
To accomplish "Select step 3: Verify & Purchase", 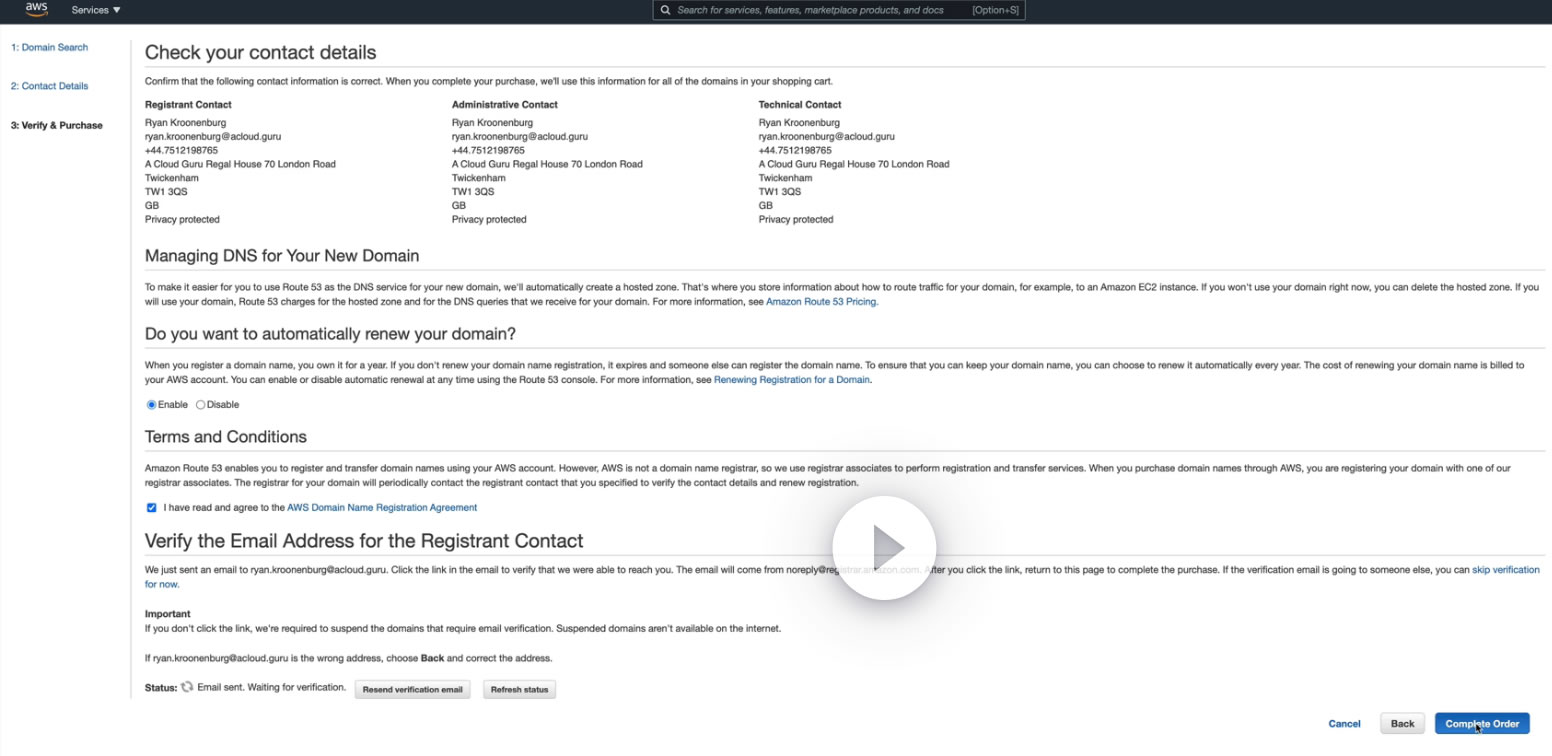I will pos(57,126).
